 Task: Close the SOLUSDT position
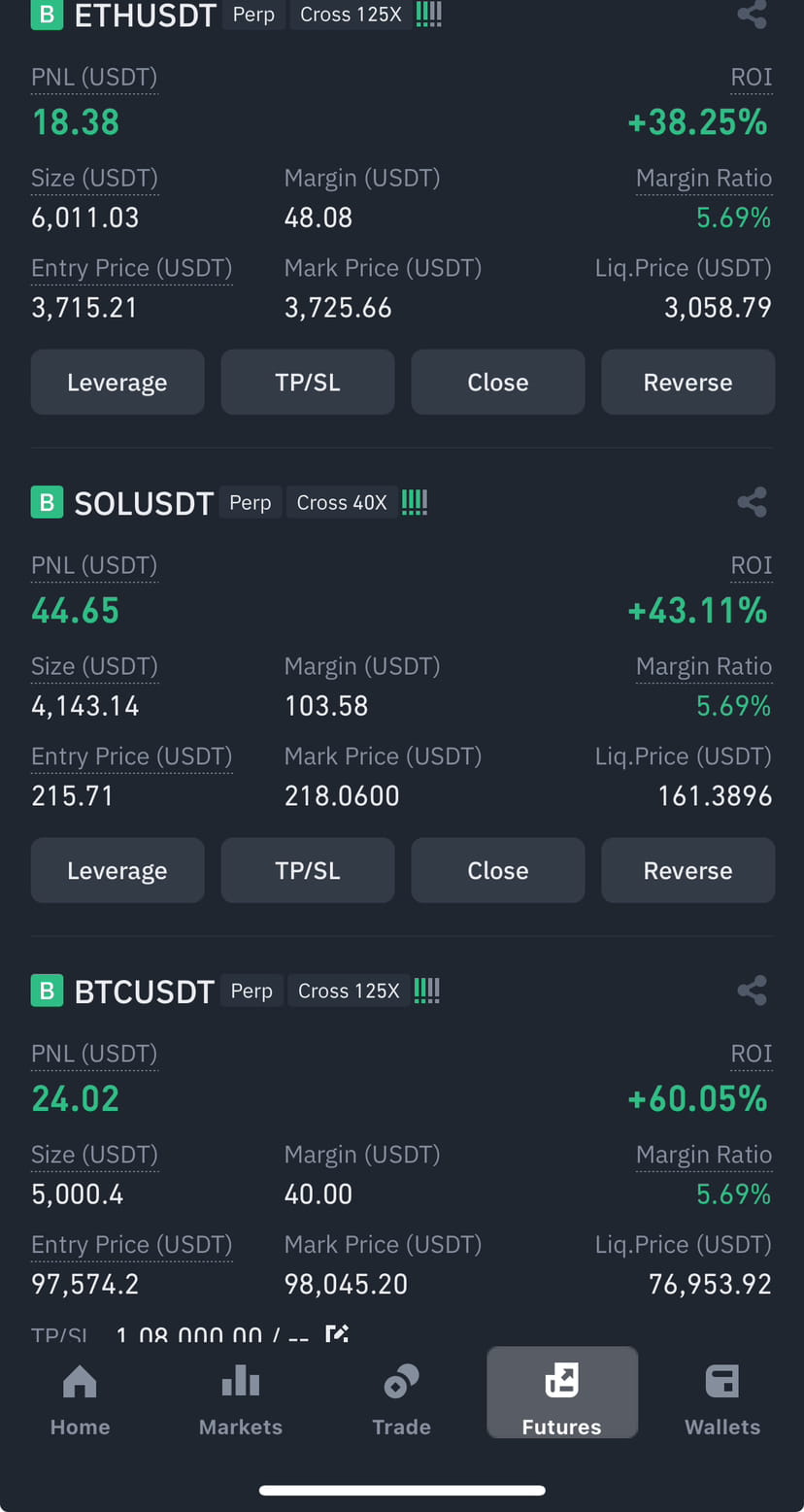pos(498,871)
